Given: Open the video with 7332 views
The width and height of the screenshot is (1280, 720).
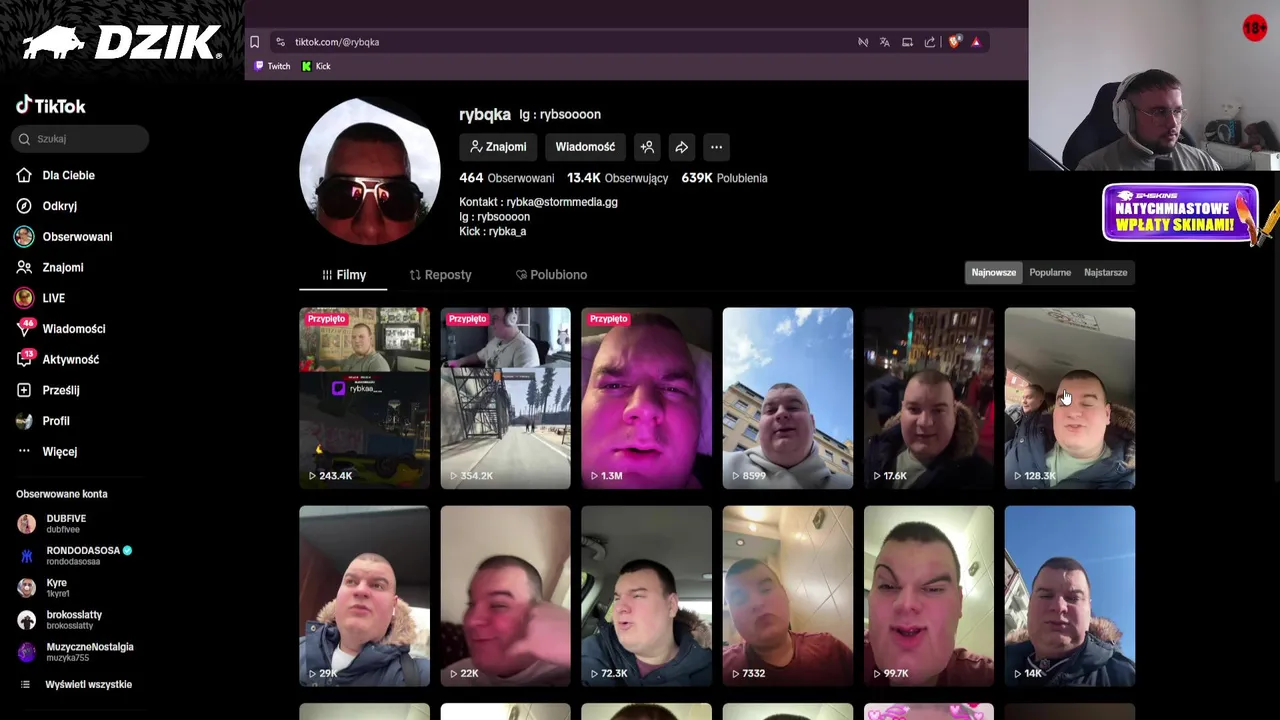Looking at the screenshot, I should pos(787,596).
